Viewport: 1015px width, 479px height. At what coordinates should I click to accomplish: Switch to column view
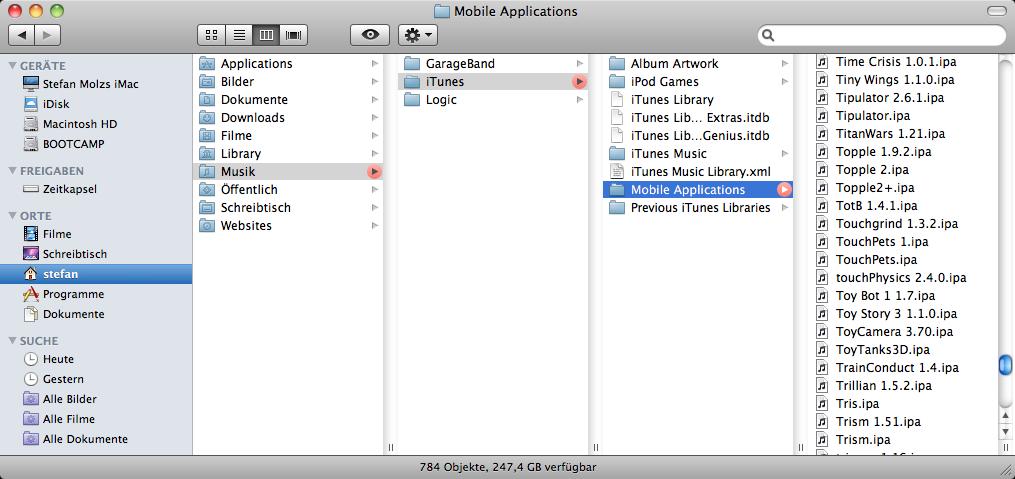(x=266, y=35)
